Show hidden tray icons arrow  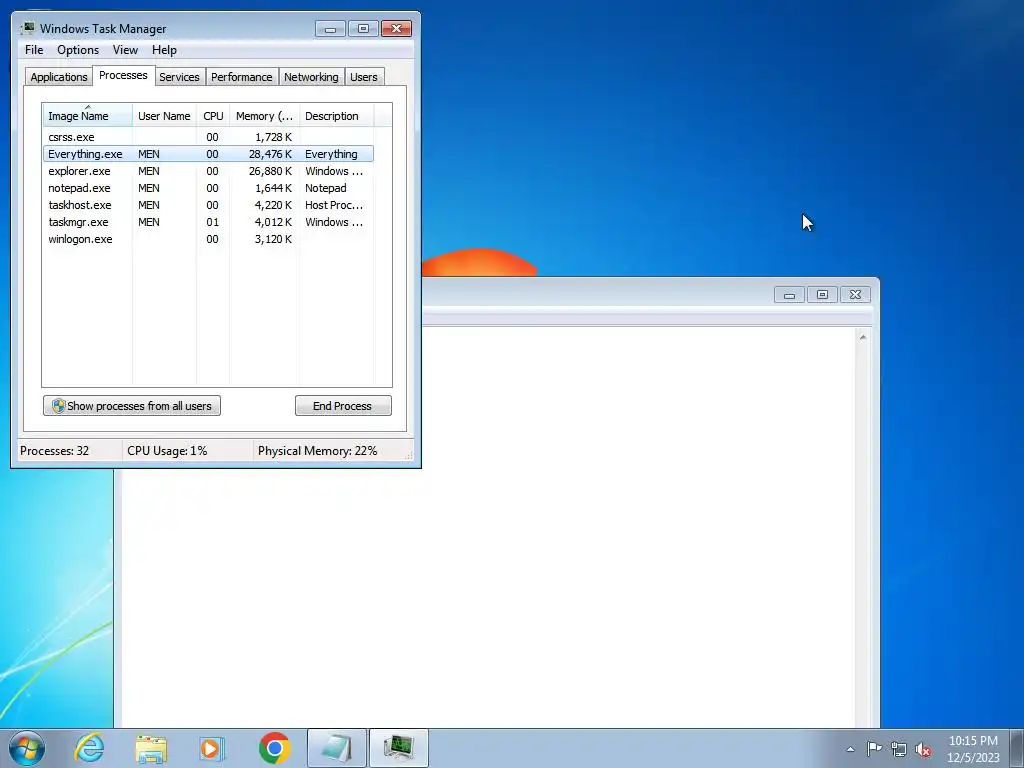point(850,749)
